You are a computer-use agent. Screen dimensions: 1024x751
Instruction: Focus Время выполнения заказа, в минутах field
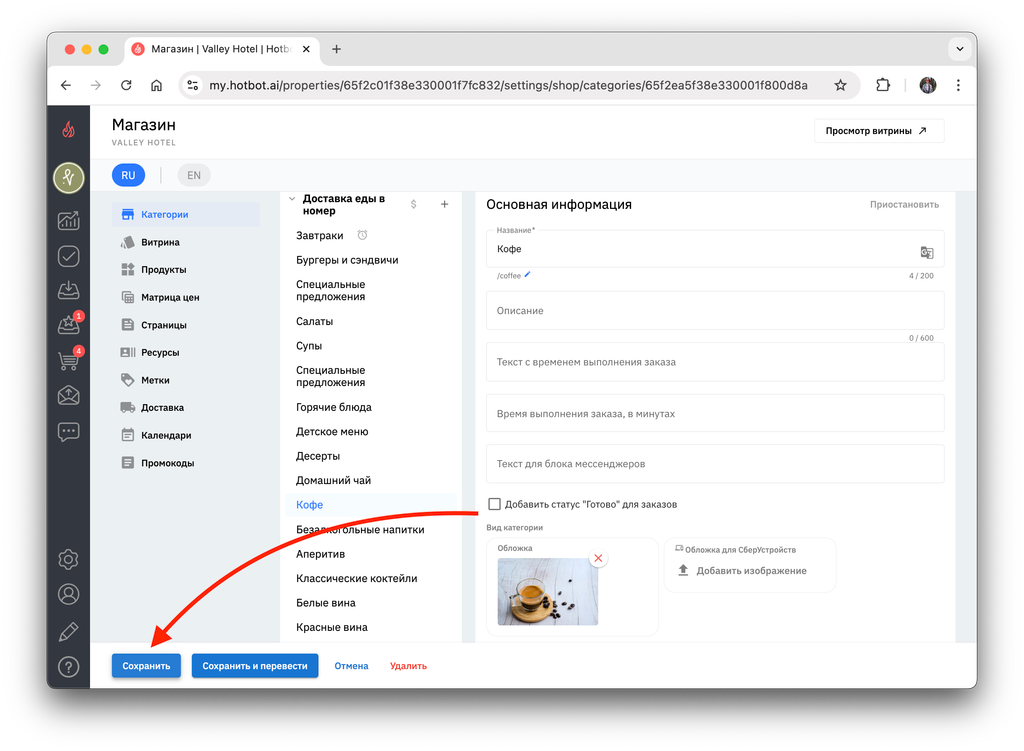715,413
